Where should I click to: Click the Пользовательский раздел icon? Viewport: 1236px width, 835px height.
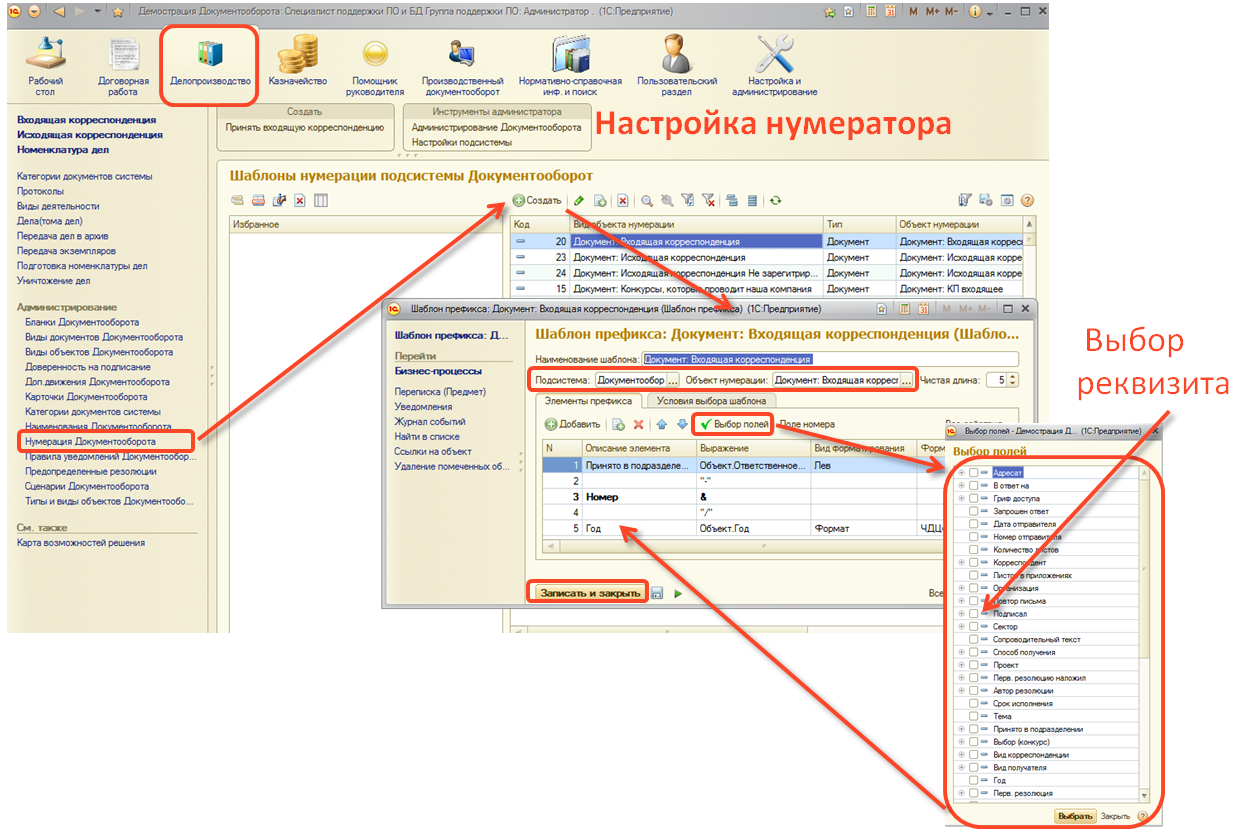pyautogui.click(x=677, y=63)
